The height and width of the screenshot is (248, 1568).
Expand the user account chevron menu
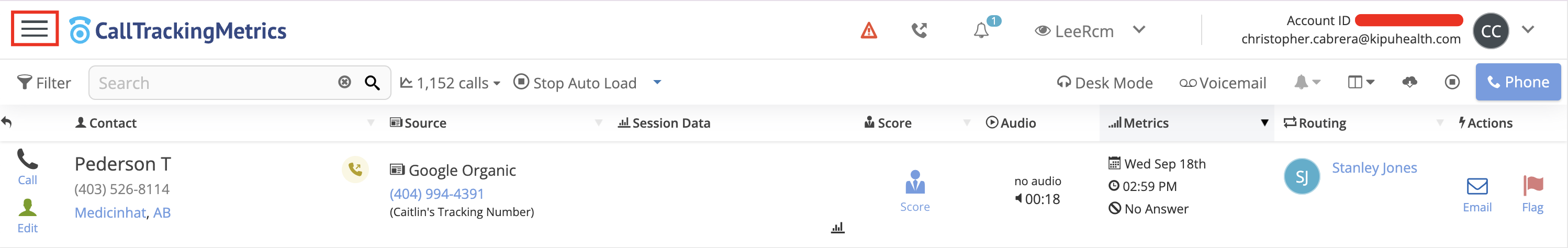point(1527,29)
